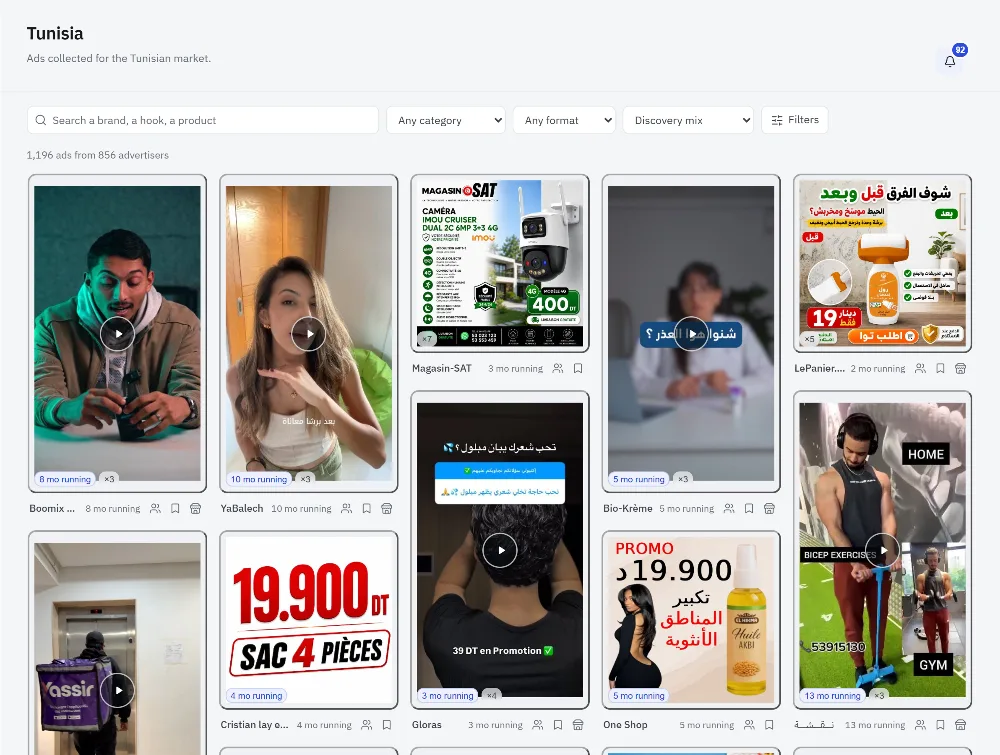Open store icon on 13 mo running row
Screen dimensions: 1000x755
(960, 724)
